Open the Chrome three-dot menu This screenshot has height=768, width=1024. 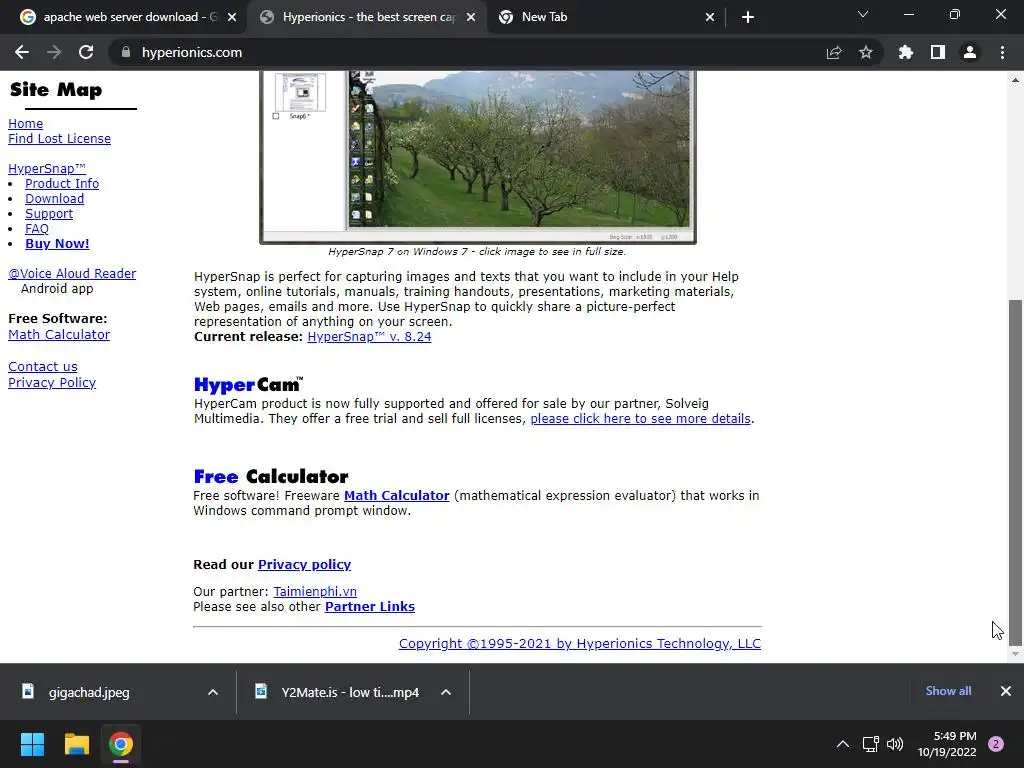pyautogui.click(x=1002, y=52)
